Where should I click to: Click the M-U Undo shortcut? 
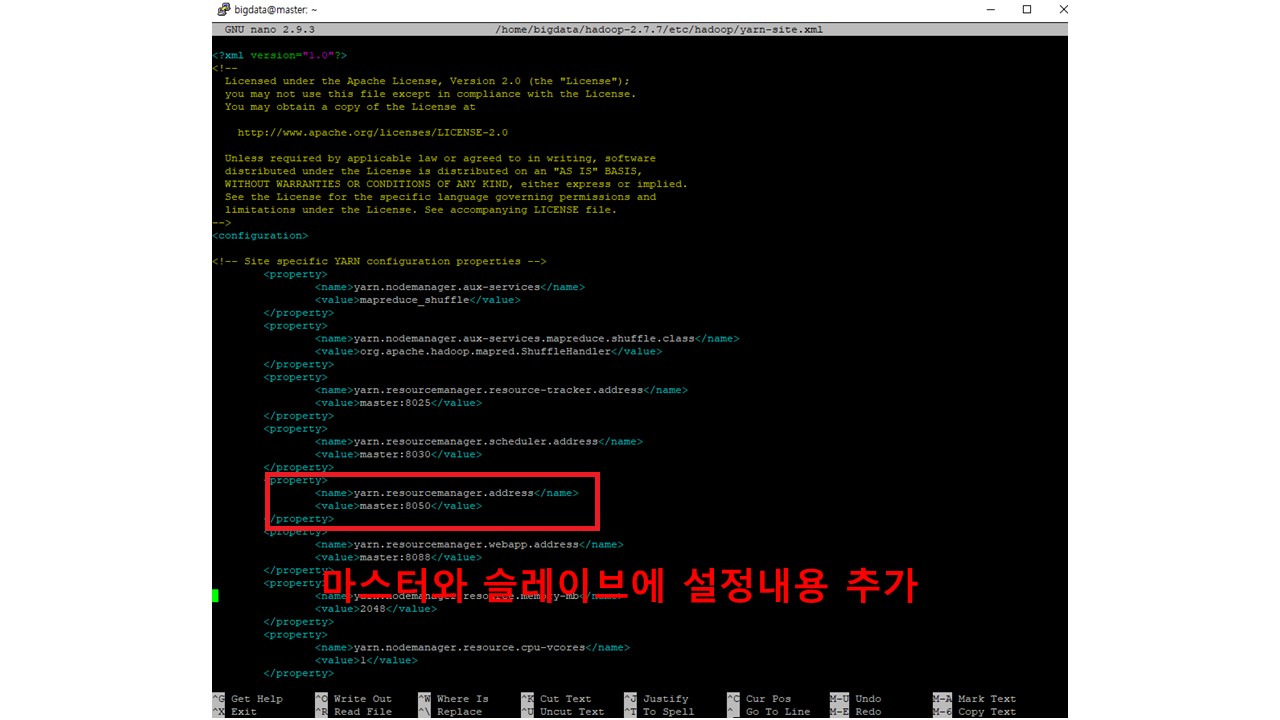tap(856, 699)
